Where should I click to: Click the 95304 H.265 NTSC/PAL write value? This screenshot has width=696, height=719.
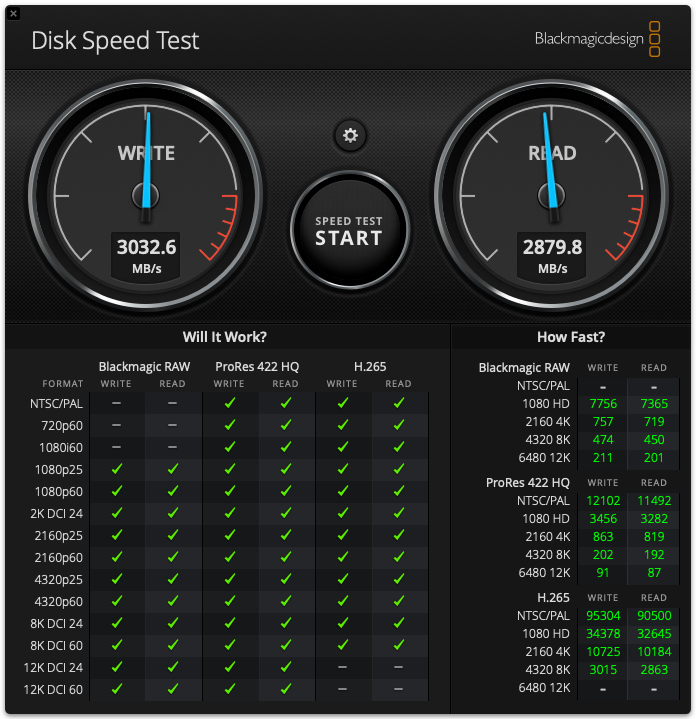[x=603, y=616]
